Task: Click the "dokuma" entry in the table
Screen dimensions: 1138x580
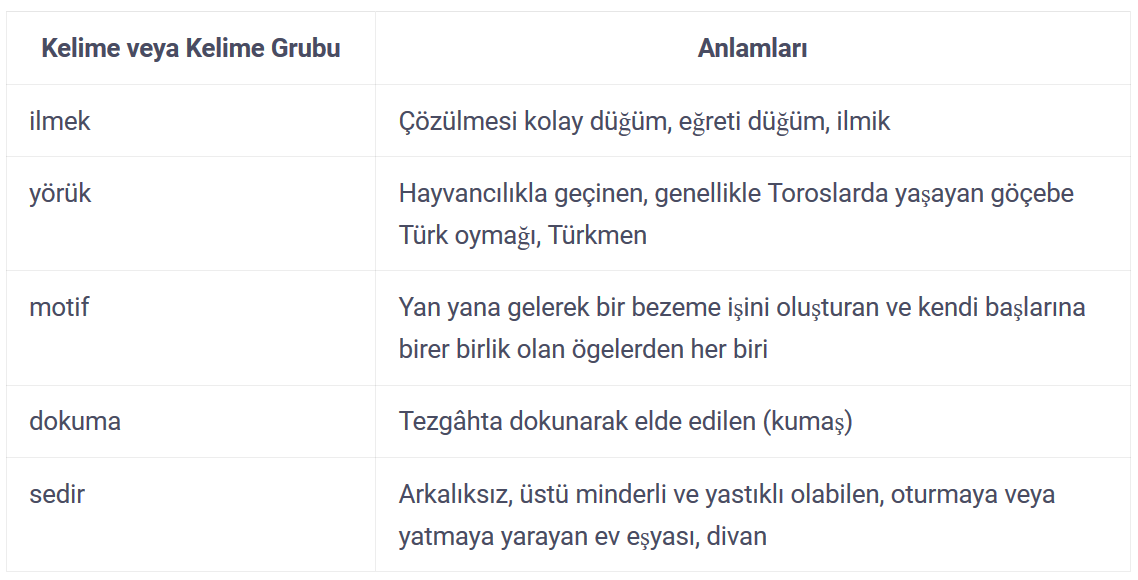Action: (x=75, y=421)
